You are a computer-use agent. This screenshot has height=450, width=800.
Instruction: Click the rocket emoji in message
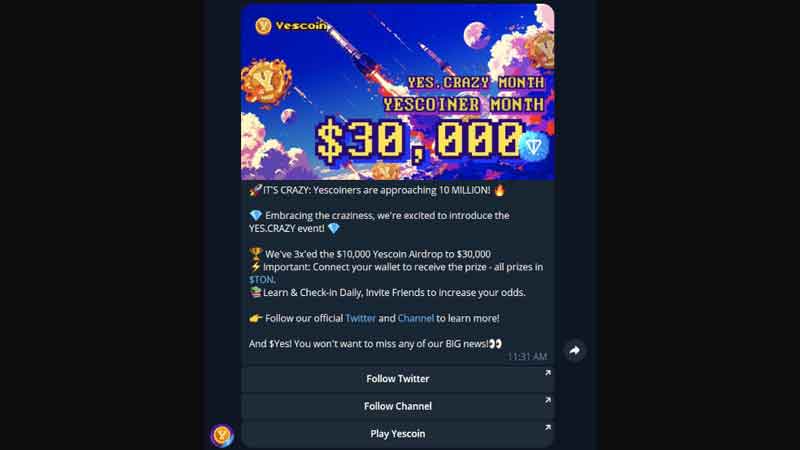click(x=255, y=190)
